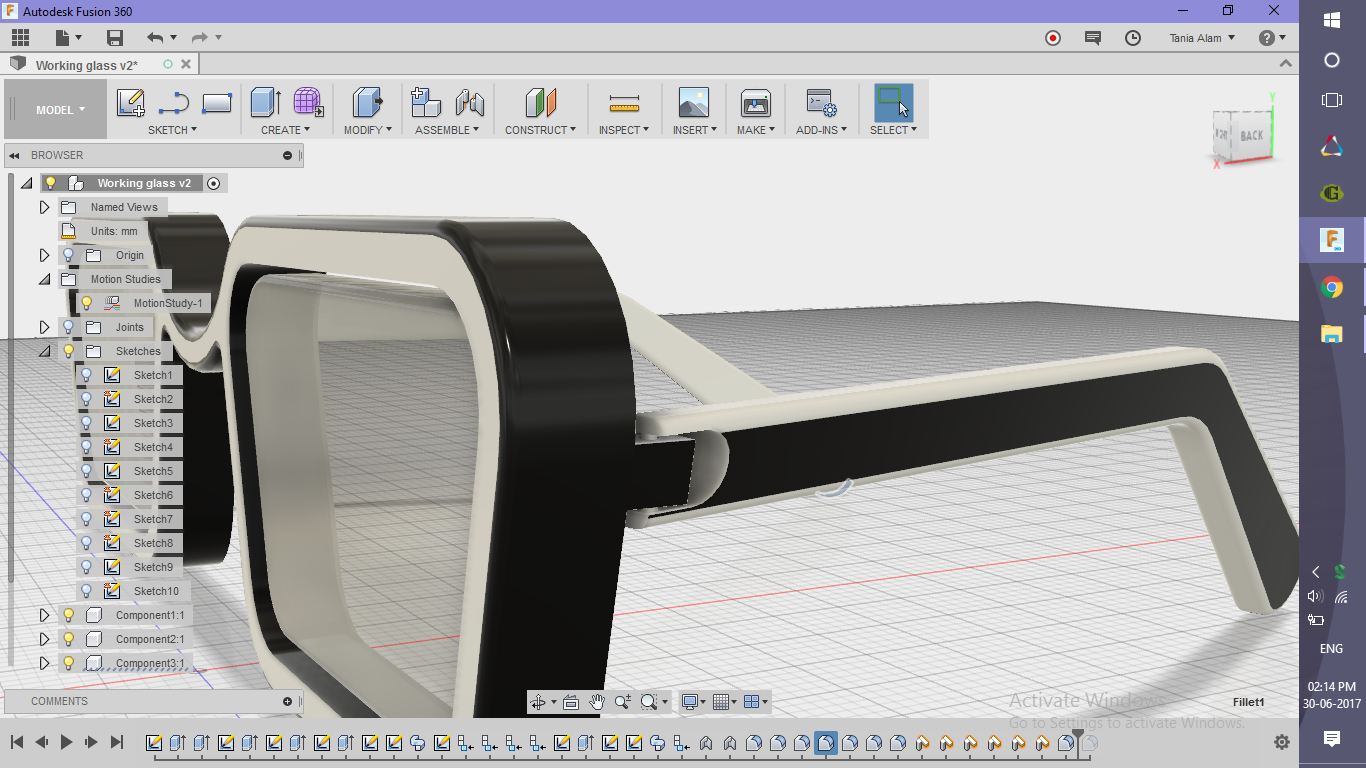Jump to timeline beginning

(x=17, y=742)
